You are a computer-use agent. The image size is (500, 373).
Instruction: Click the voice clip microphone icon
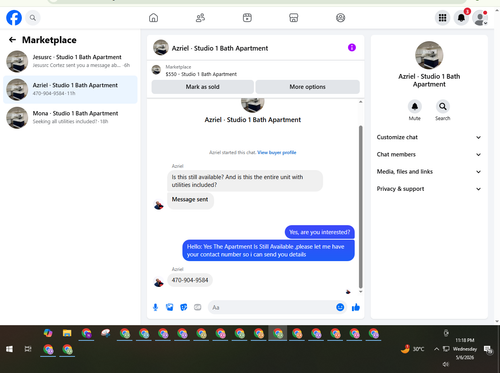tap(155, 307)
